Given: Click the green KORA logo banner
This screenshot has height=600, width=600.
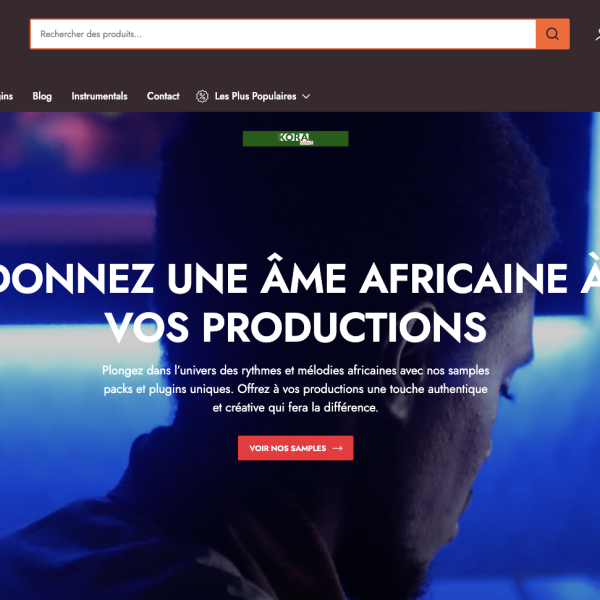Looking at the screenshot, I should coord(295,139).
